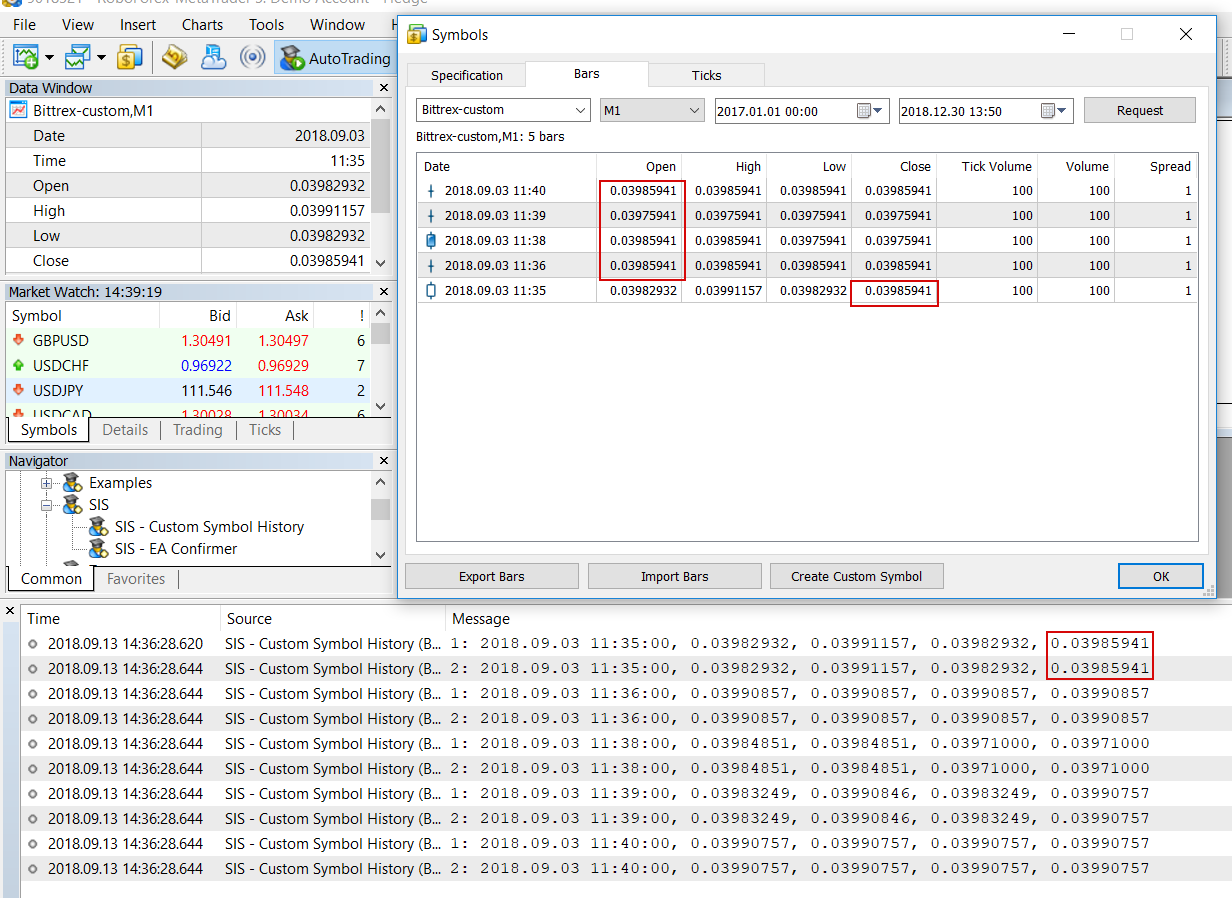Click the bullet icon of the 14:36:28.620 log row

click(33, 644)
